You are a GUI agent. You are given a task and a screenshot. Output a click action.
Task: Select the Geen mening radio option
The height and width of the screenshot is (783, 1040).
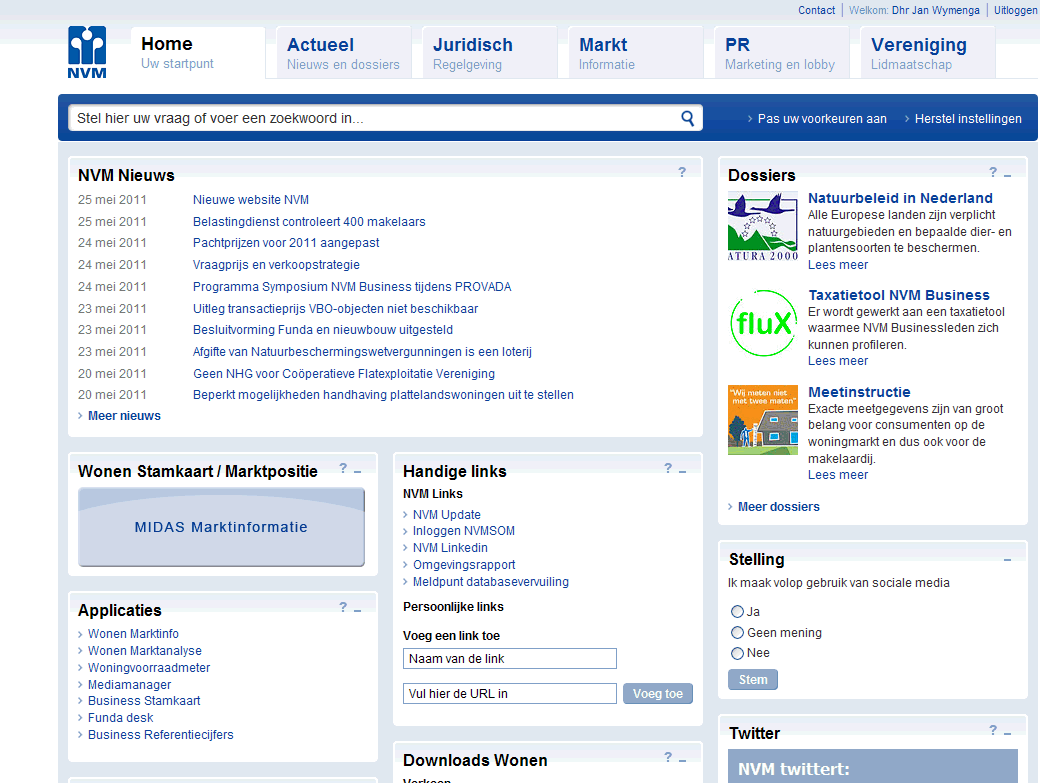737,632
